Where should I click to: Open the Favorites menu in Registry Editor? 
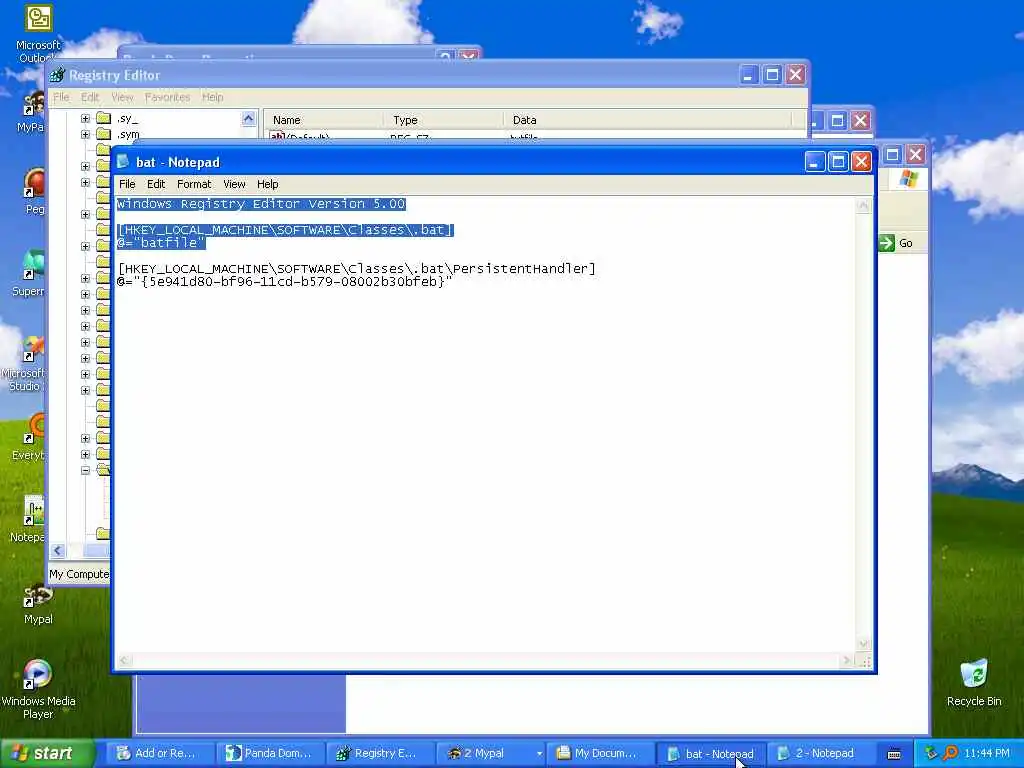167,97
